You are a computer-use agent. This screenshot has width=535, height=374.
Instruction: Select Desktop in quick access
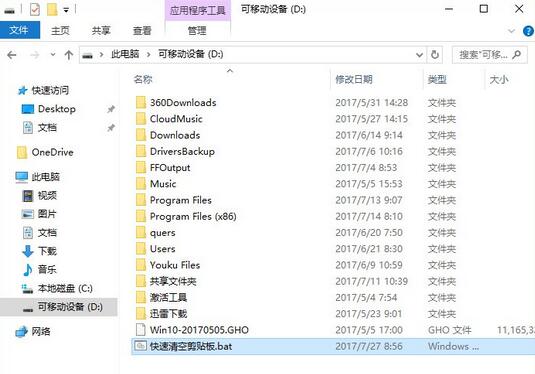(x=57, y=109)
